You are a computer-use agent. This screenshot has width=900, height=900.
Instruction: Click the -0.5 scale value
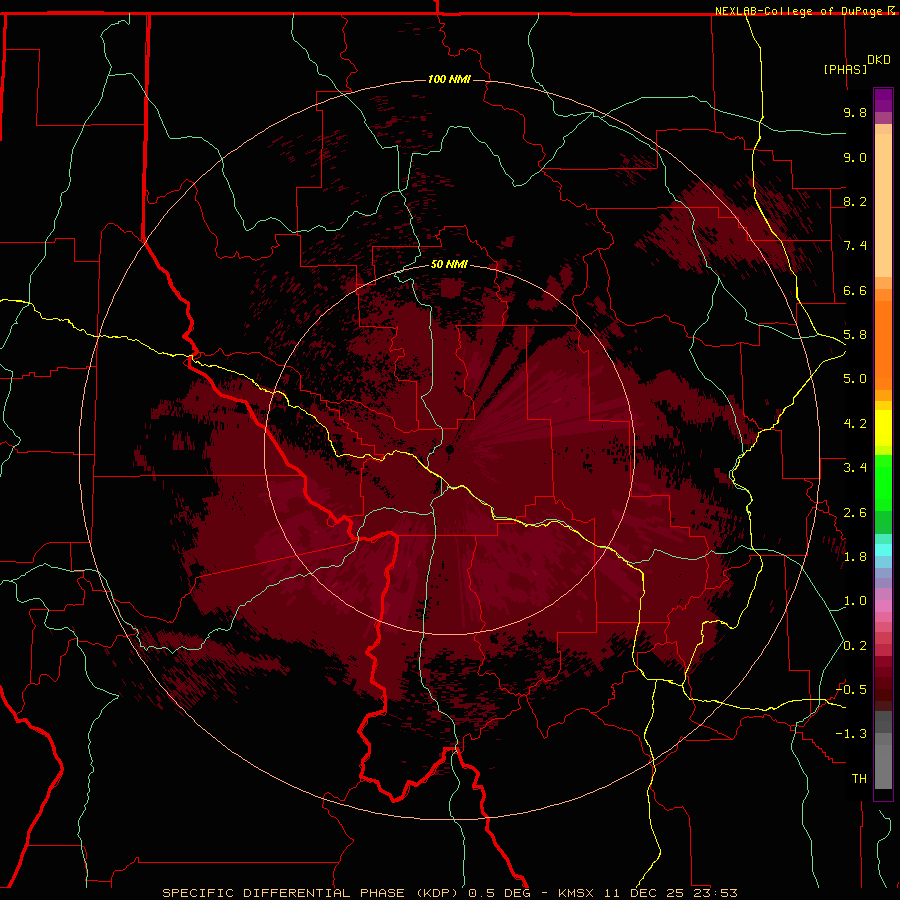[x=851, y=690]
